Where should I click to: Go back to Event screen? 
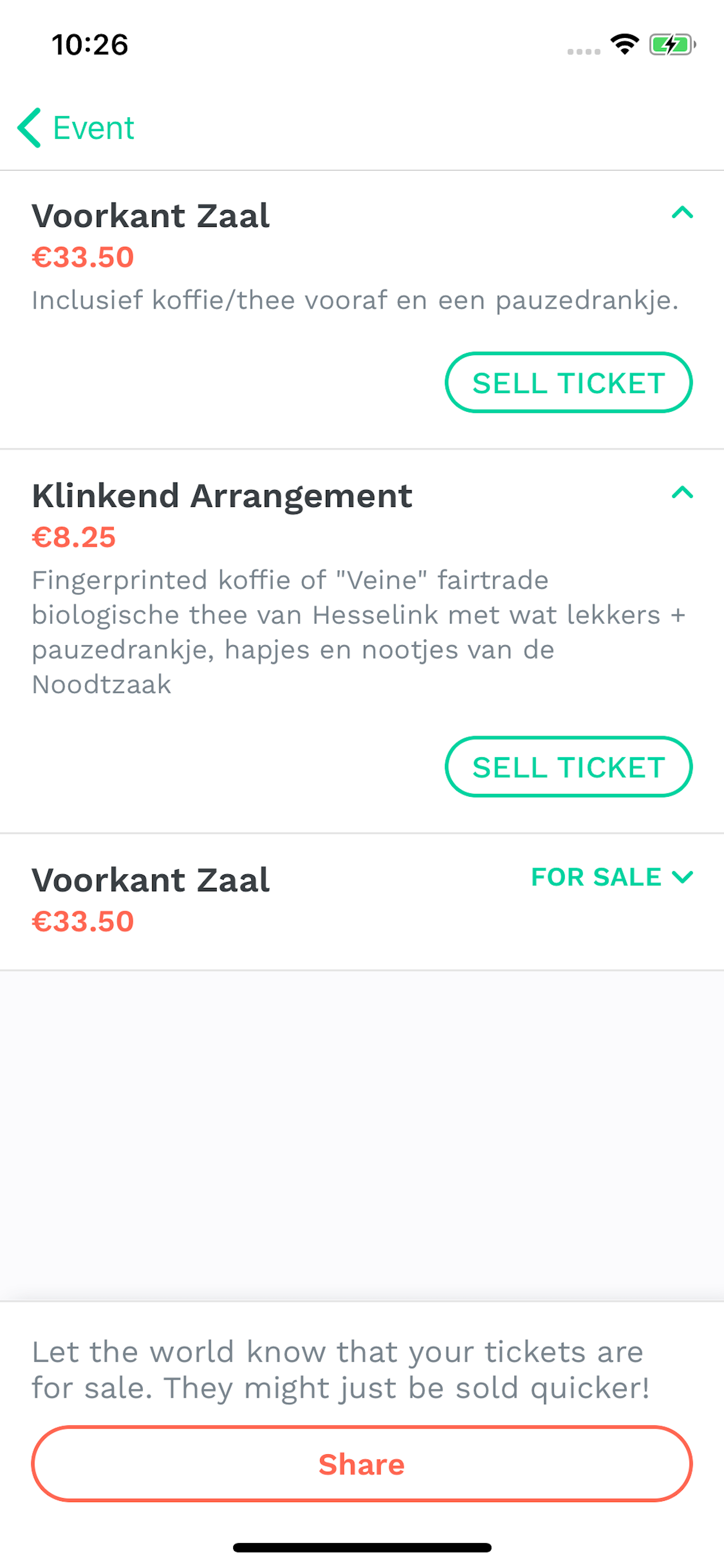(x=76, y=128)
